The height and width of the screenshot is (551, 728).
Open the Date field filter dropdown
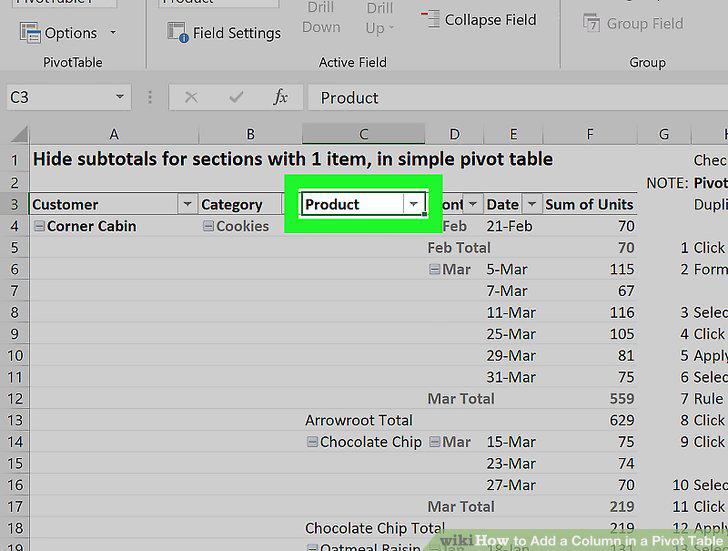pos(532,204)
